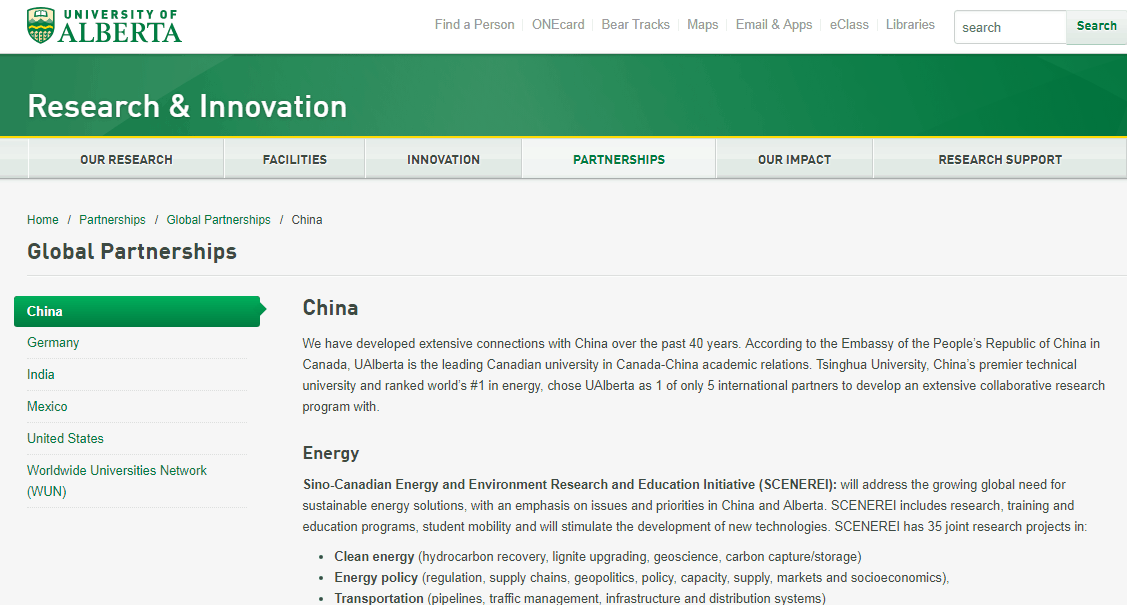Open the Innovation menu

443,160
